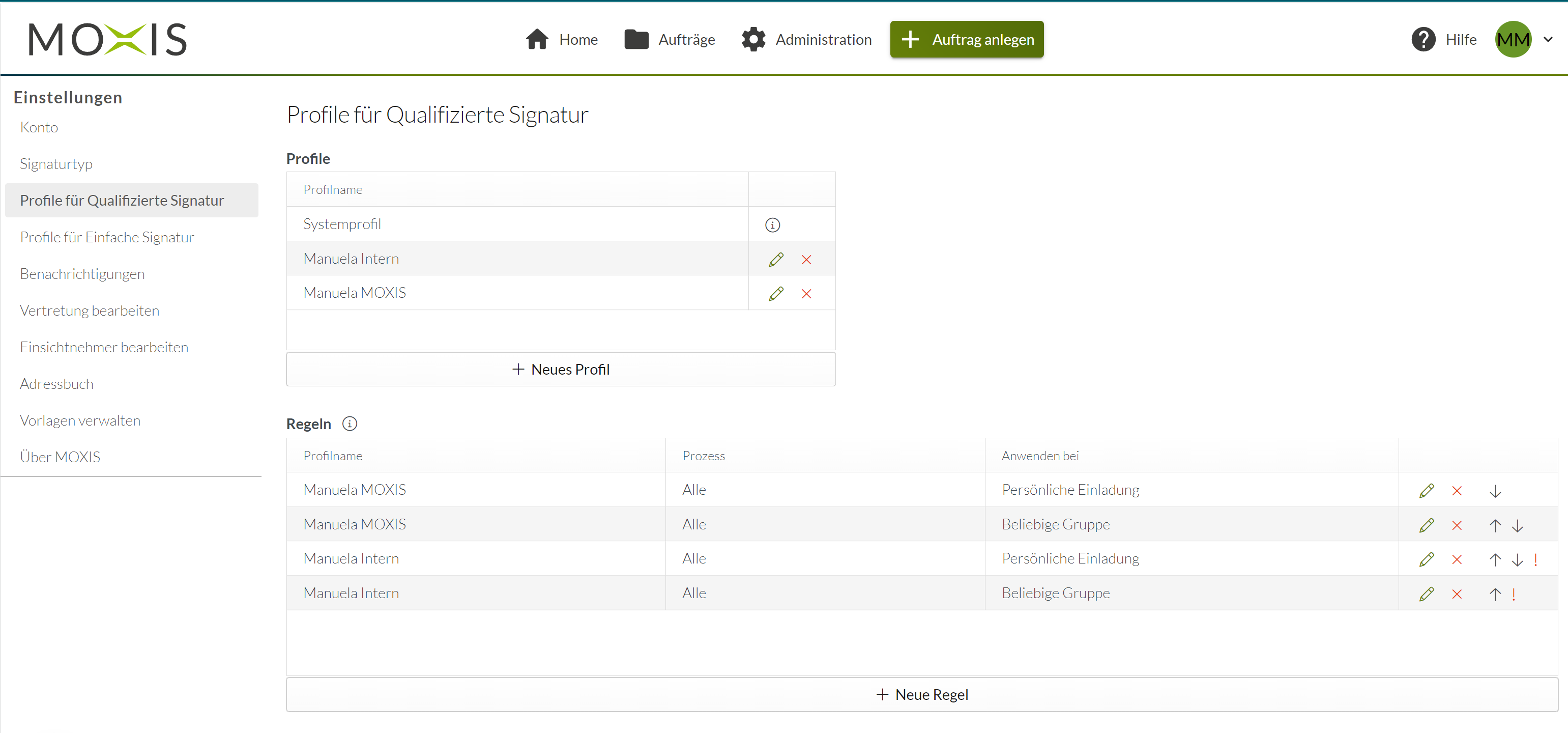Open Signaturtyp settings in sidebar
Viewport: 1568px width, 733px height.
tap(56, 164)
